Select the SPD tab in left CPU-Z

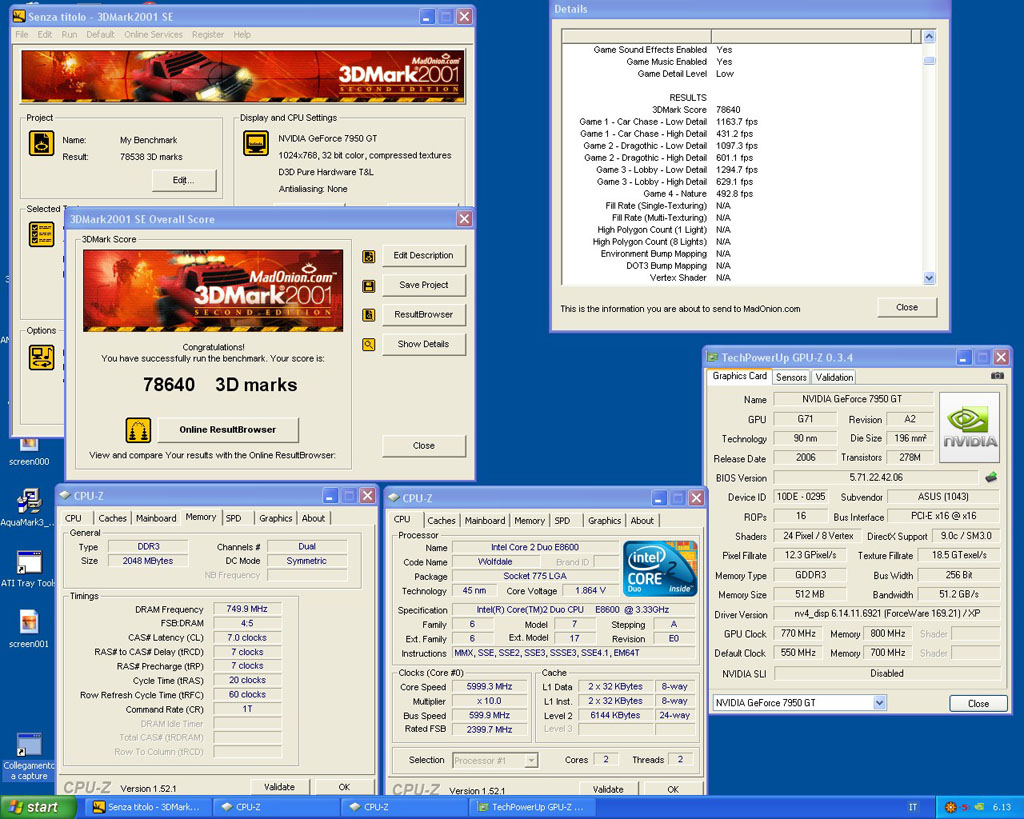(x=233, y=519)
